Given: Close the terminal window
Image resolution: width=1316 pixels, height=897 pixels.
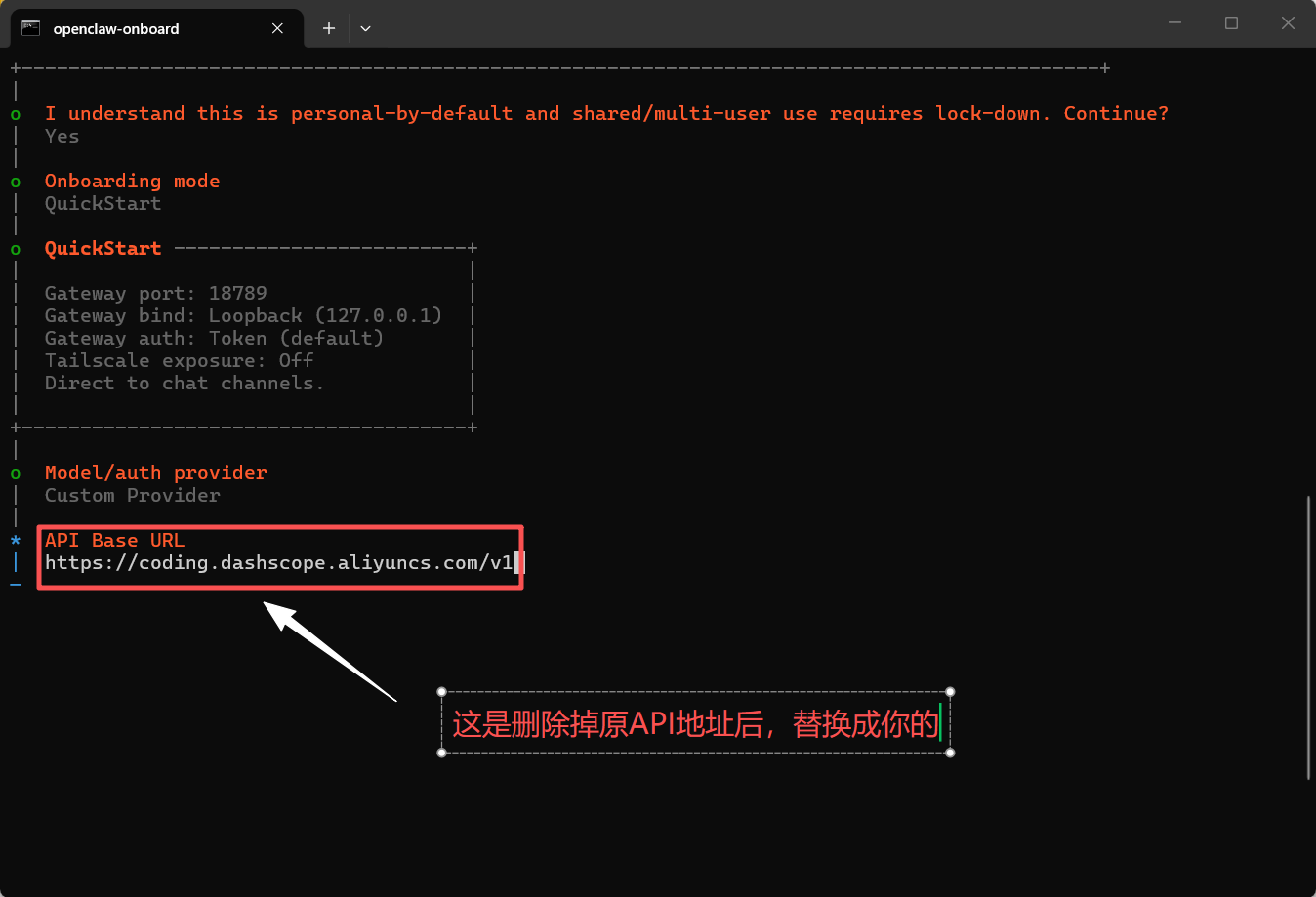Looking at the screenshot, I should click(1288, 23).
